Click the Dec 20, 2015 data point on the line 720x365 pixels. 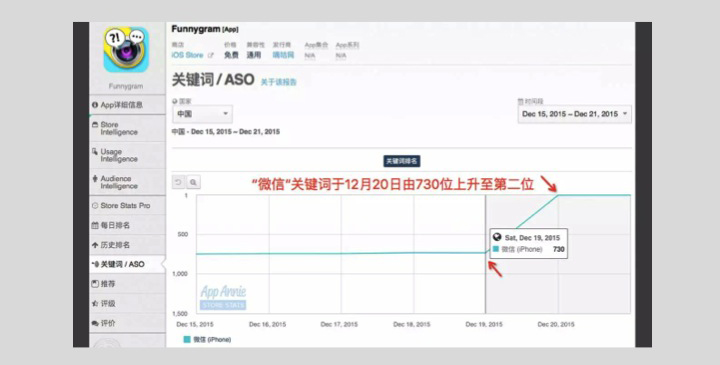point(558,195)
